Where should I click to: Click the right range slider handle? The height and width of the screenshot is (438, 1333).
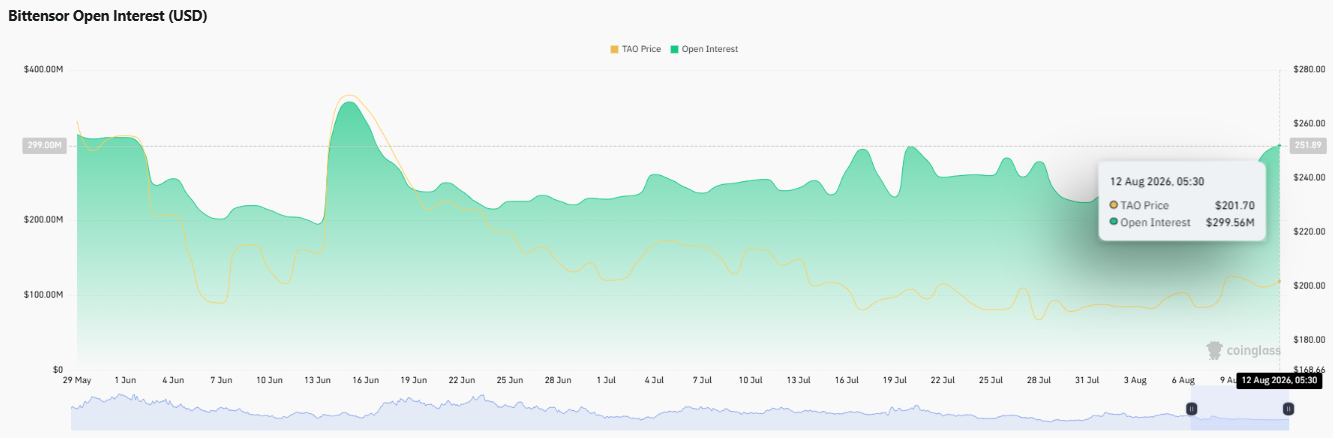(1288, 408)
